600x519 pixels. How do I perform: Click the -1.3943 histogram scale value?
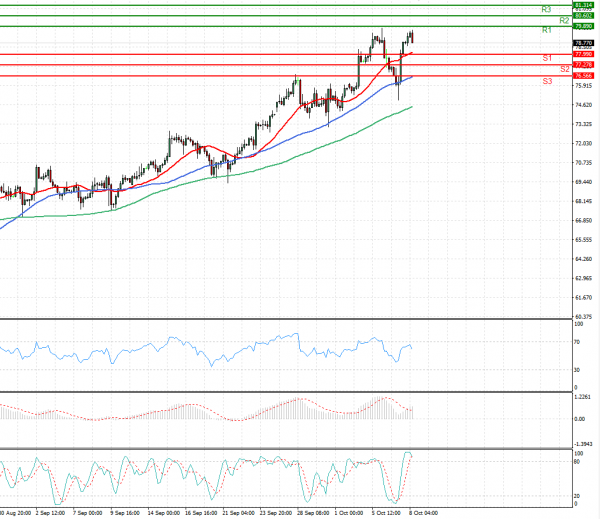point(583,444)
